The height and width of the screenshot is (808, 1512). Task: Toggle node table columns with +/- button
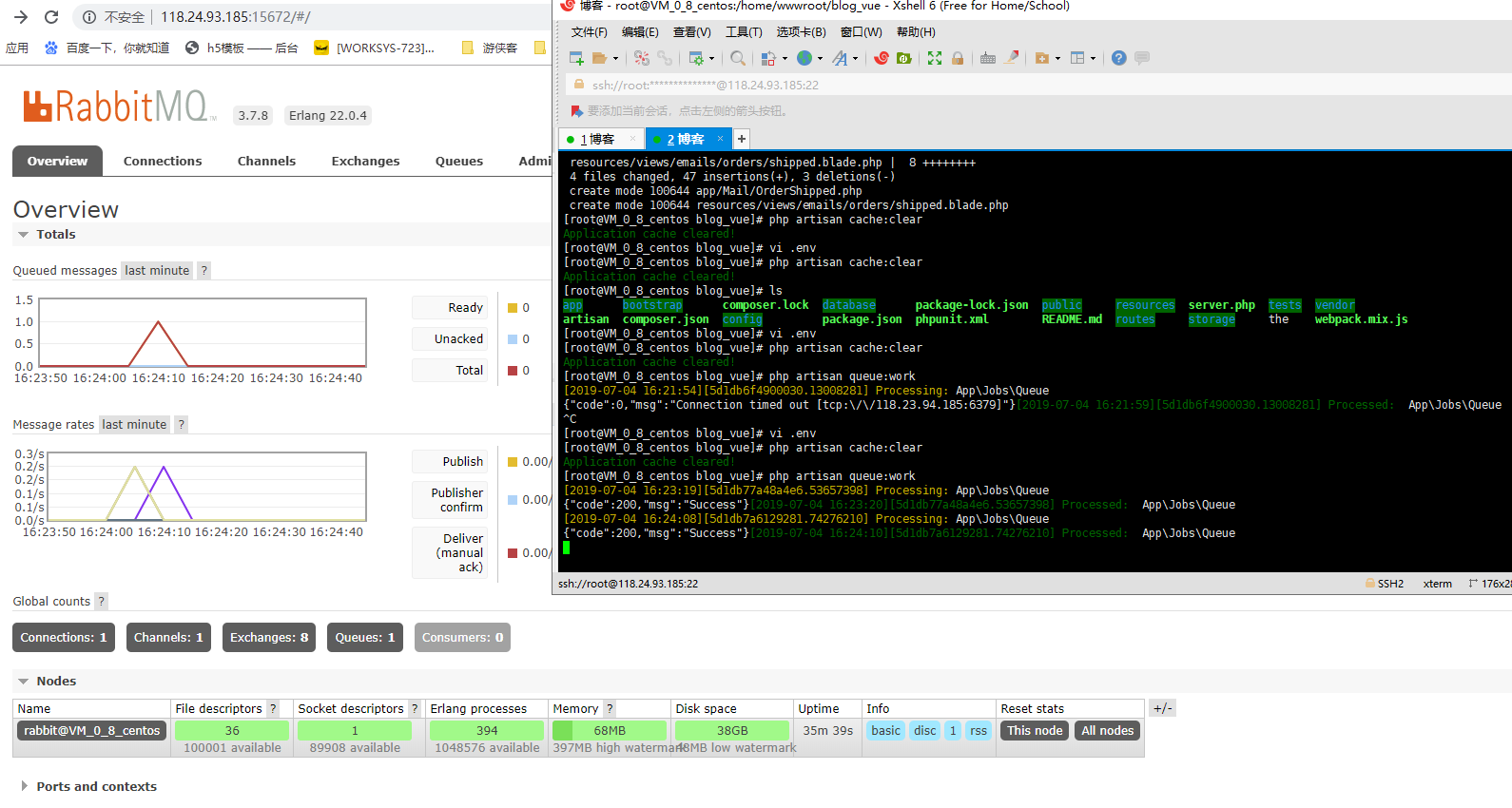click(1163, 708)
